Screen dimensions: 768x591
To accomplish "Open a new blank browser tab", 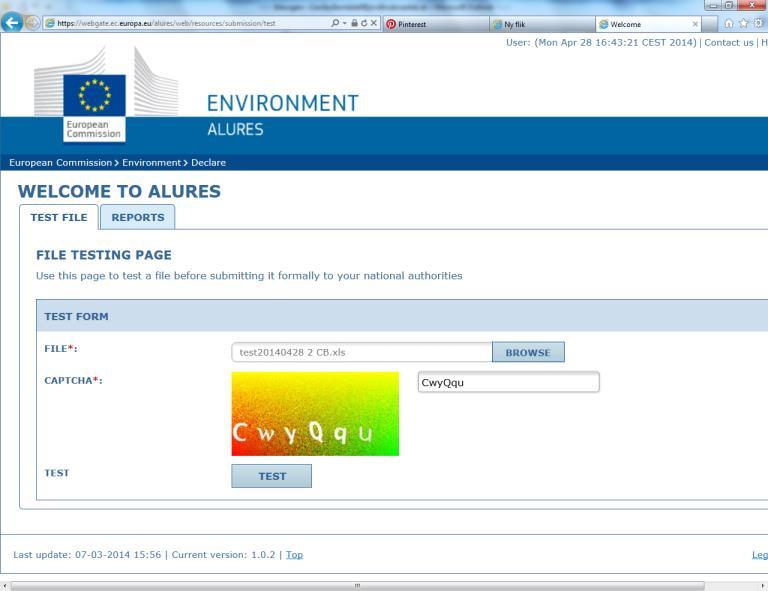I will (710, 24).
